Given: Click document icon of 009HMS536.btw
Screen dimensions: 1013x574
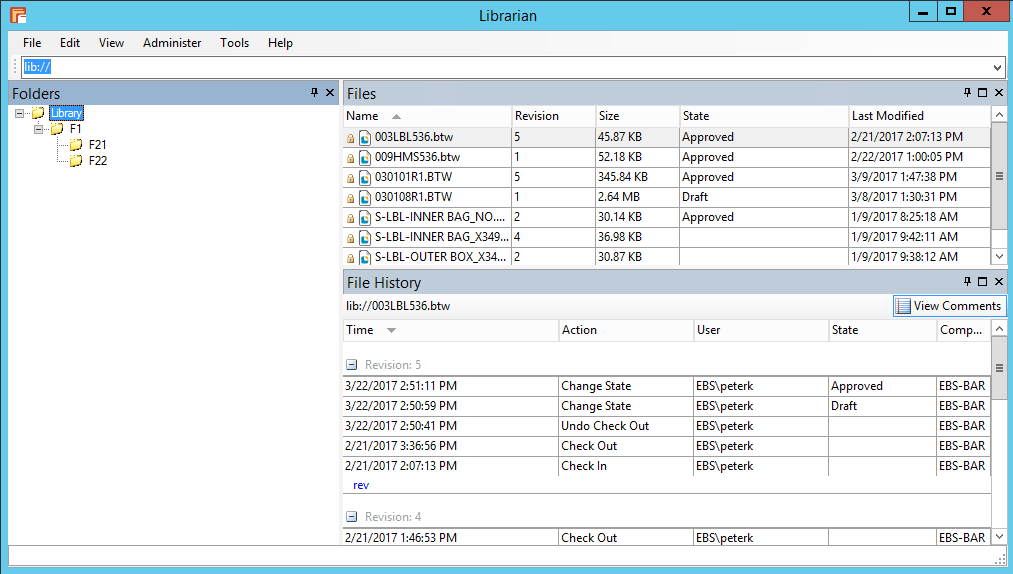Looking at the screenshot, I should coord(365,158).
